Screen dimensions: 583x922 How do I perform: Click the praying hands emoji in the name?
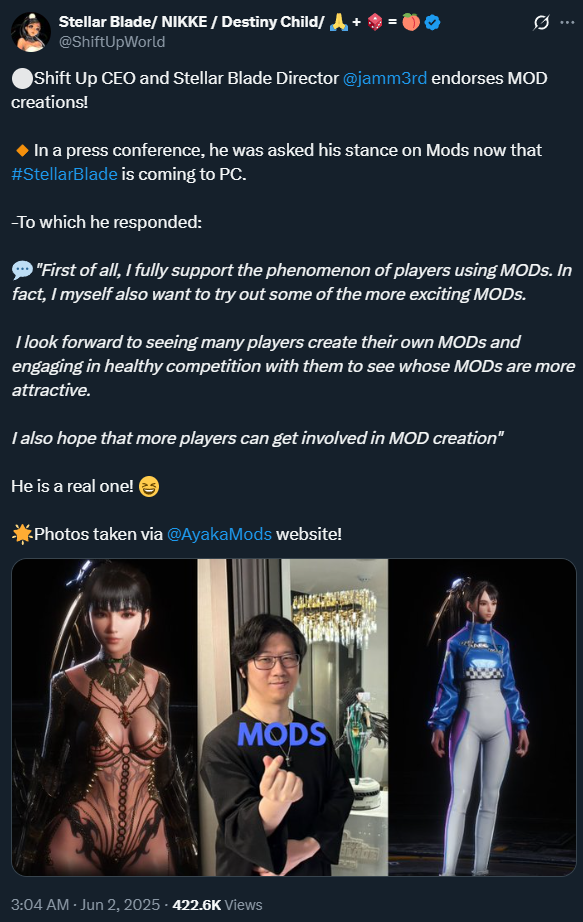coord(338,22)
